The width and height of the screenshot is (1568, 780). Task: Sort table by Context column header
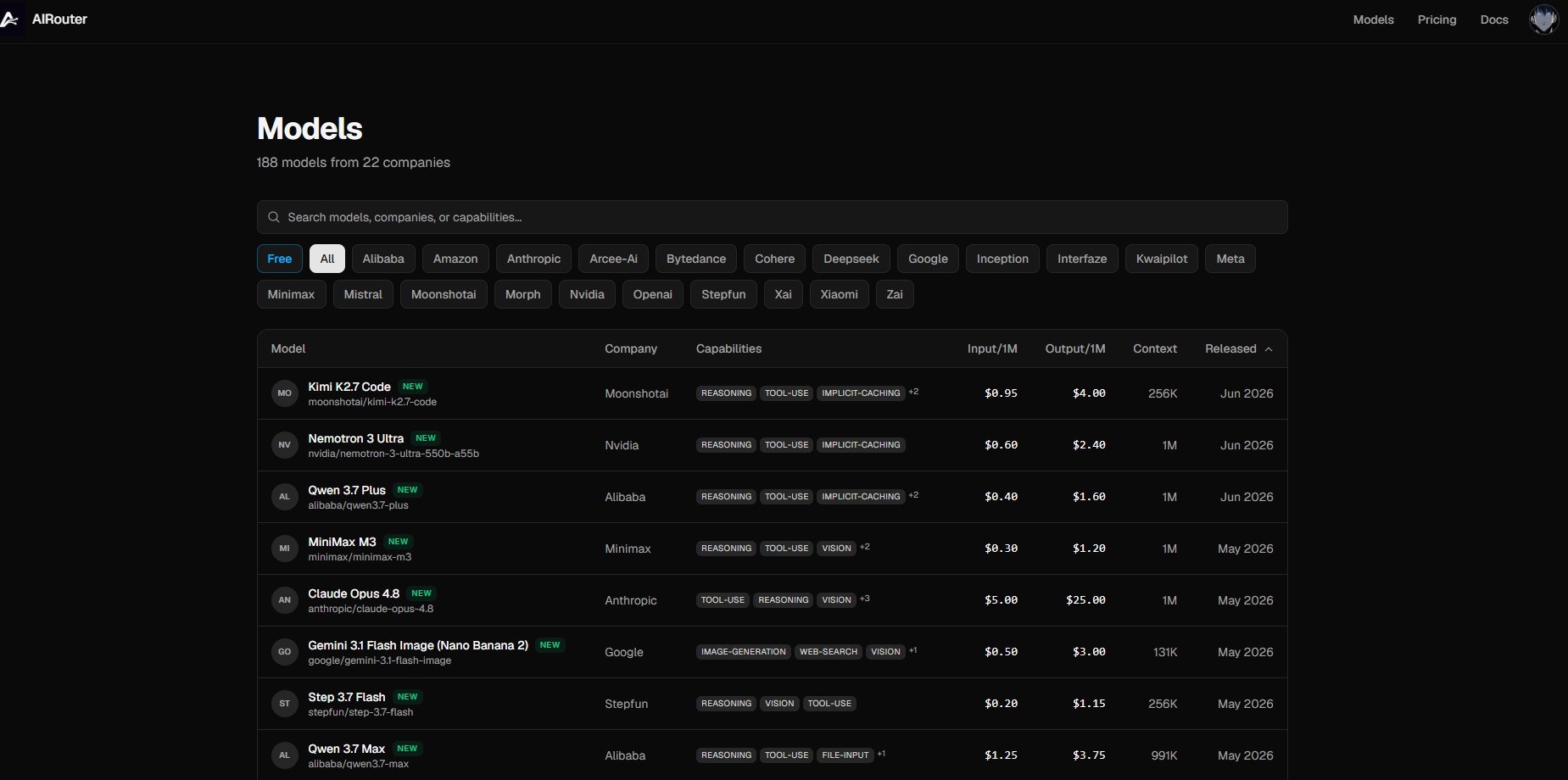click(1155, 348)
